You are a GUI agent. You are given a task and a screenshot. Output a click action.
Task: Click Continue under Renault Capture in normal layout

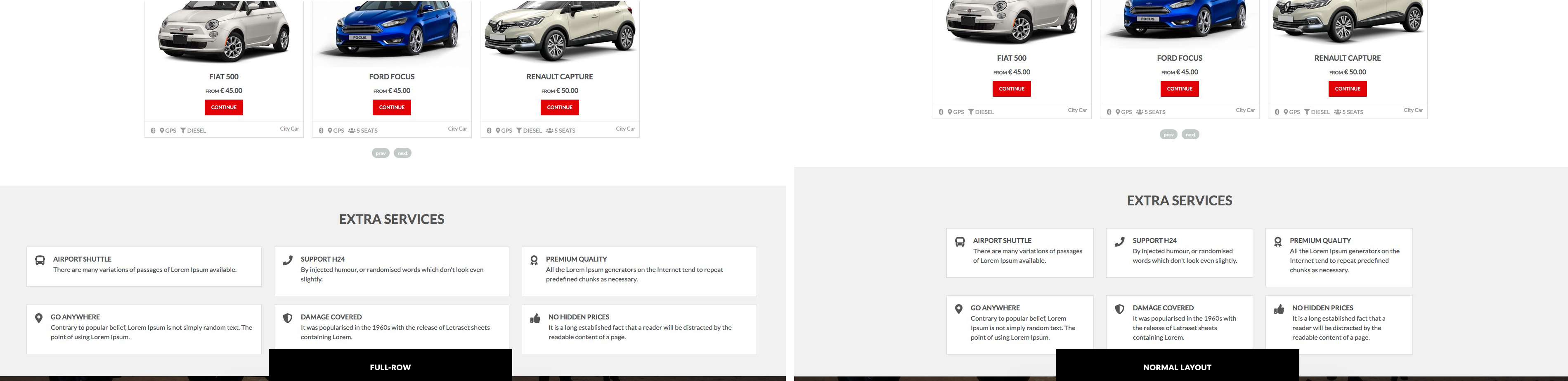coord(1348,89)
